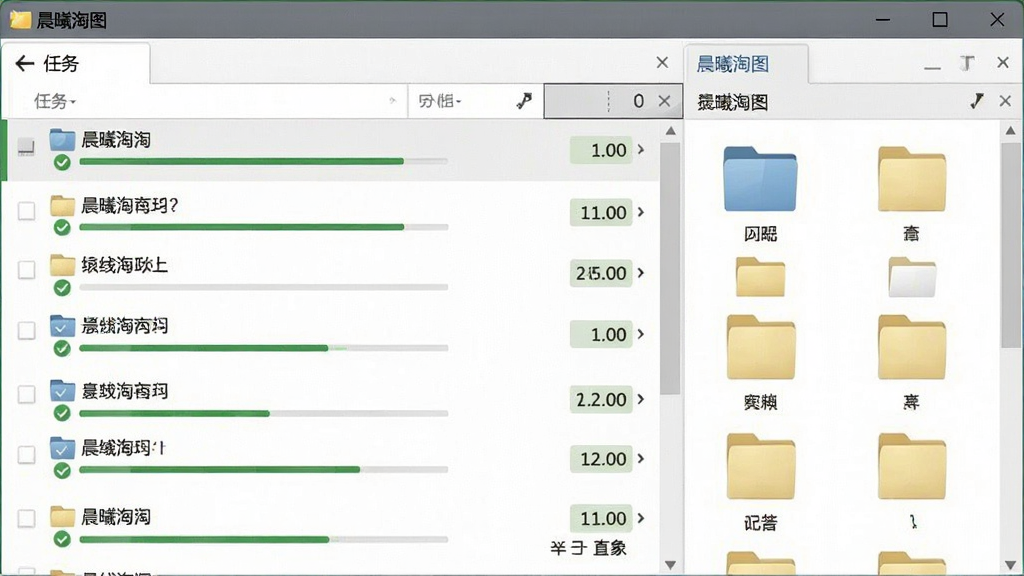Switch to the 晨曦淘图 tab in the right panel

tap(733, 64)
